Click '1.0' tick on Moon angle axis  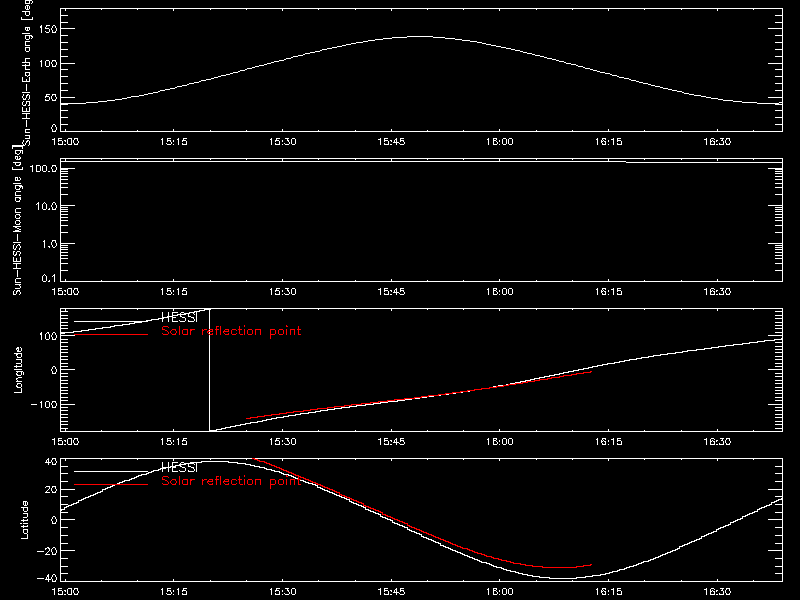pos(49,244)
